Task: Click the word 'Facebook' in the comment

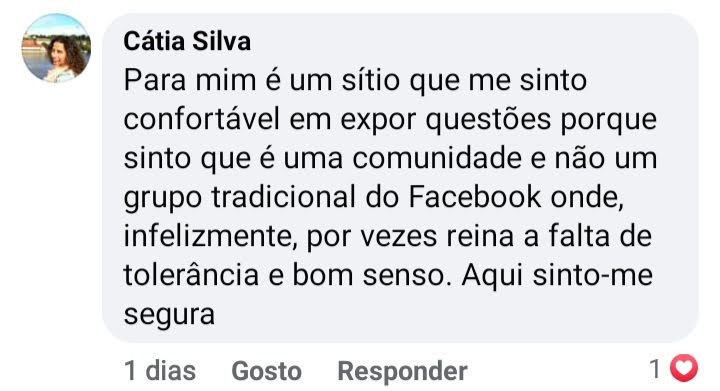Action: [x=475, y=197]
